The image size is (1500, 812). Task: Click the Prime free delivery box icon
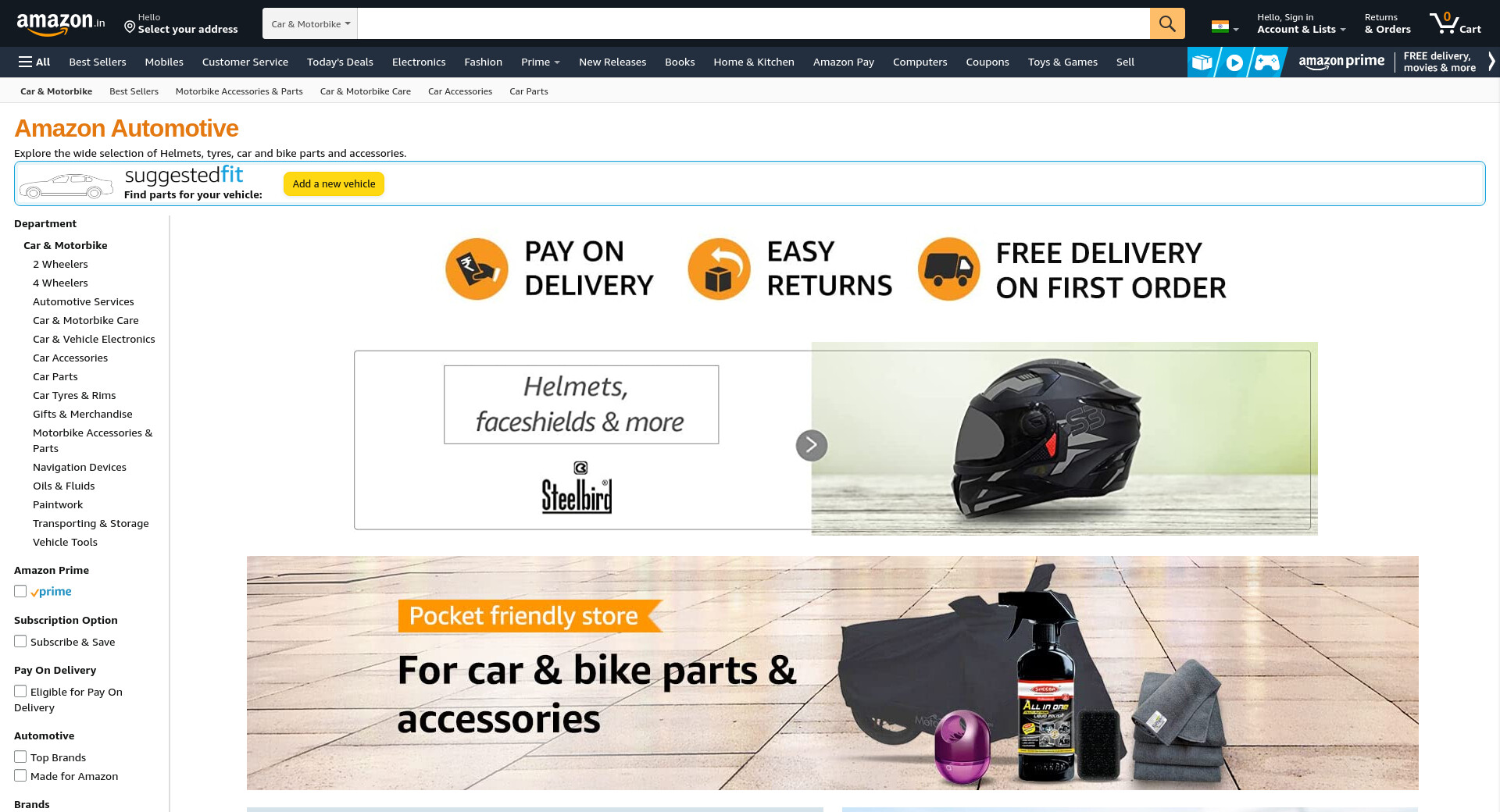click(1202, 62)
